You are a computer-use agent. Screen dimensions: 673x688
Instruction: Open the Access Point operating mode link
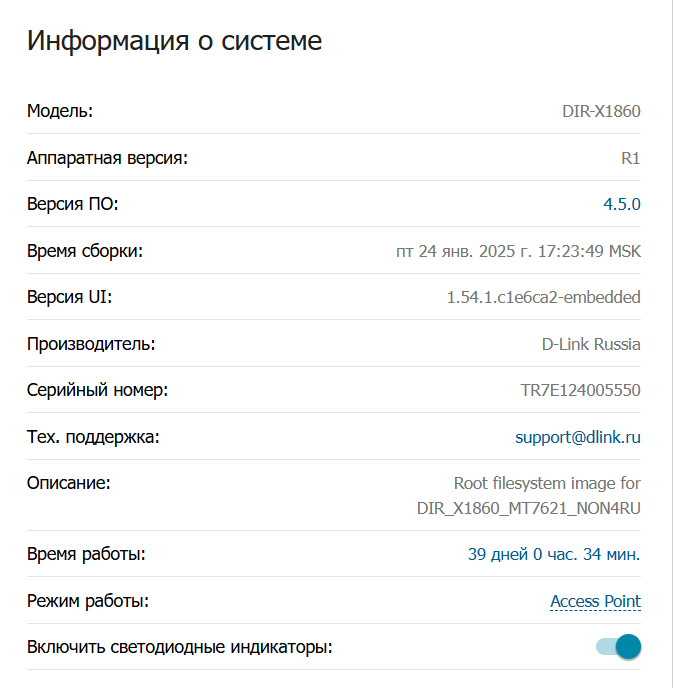[595, 601]
